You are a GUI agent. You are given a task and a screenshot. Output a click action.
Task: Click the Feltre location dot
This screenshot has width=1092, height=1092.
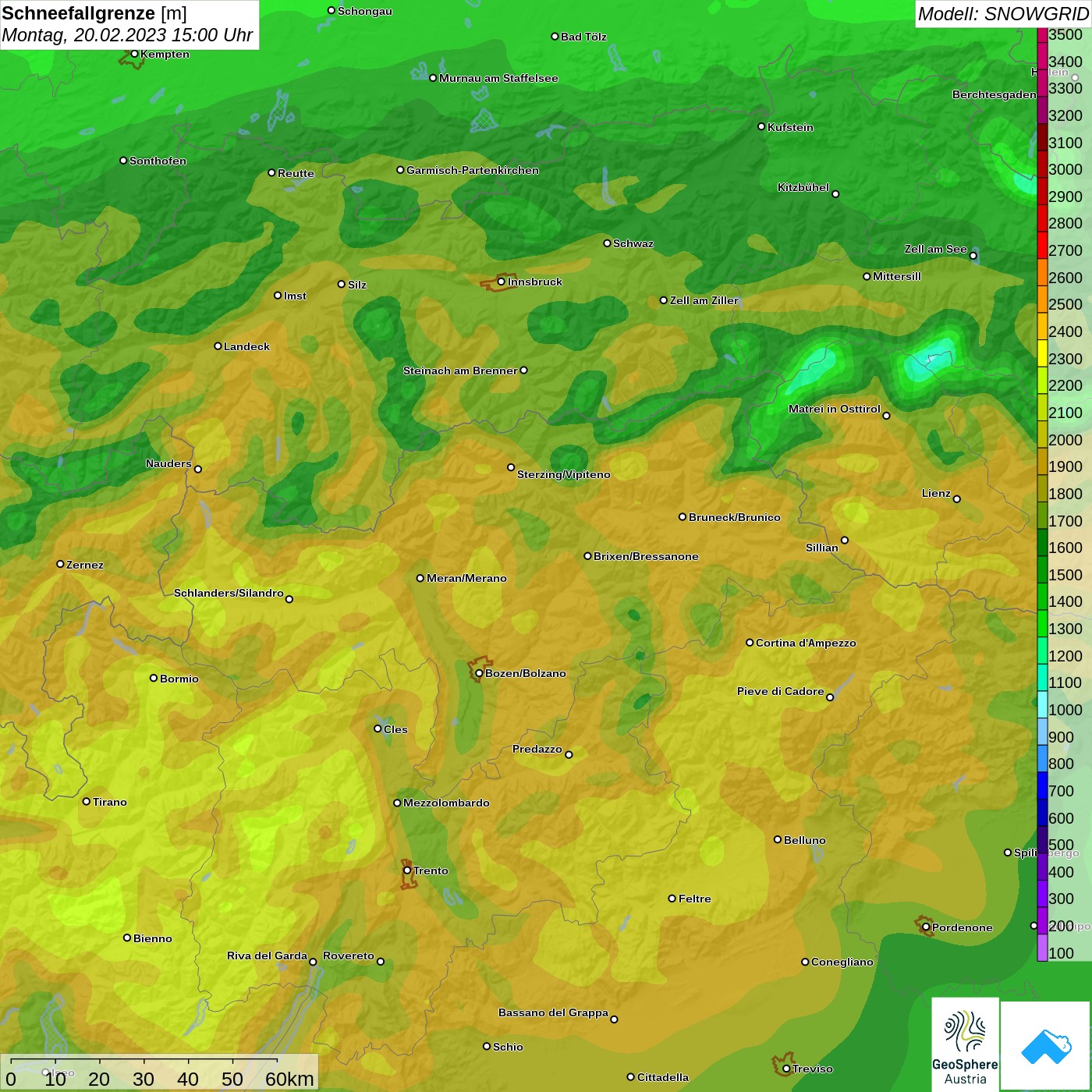(672, 899)
